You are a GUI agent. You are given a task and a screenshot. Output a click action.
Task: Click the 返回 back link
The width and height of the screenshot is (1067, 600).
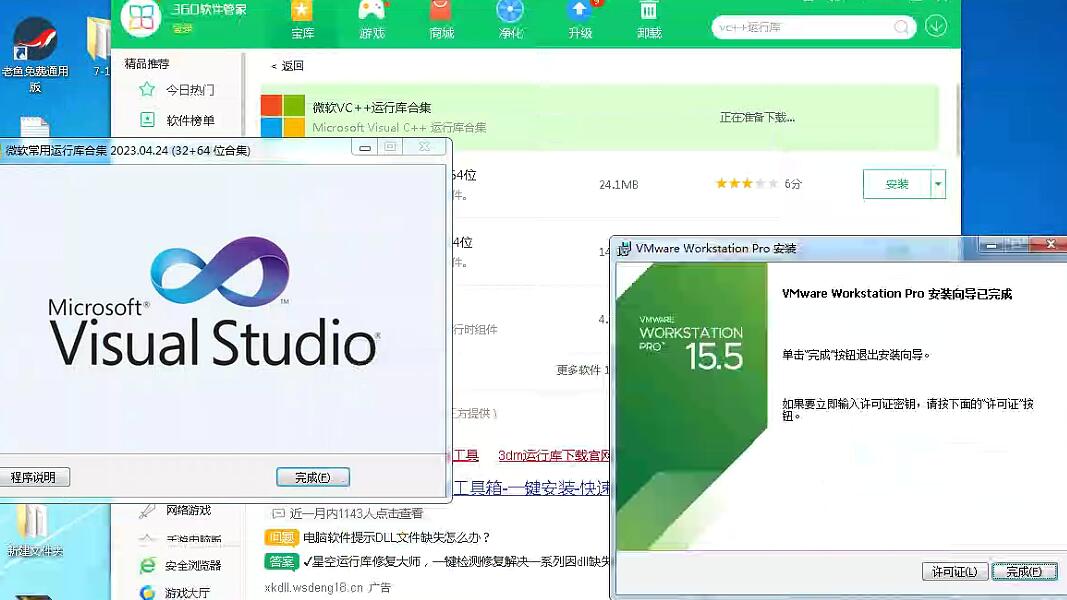coord(287,66)
